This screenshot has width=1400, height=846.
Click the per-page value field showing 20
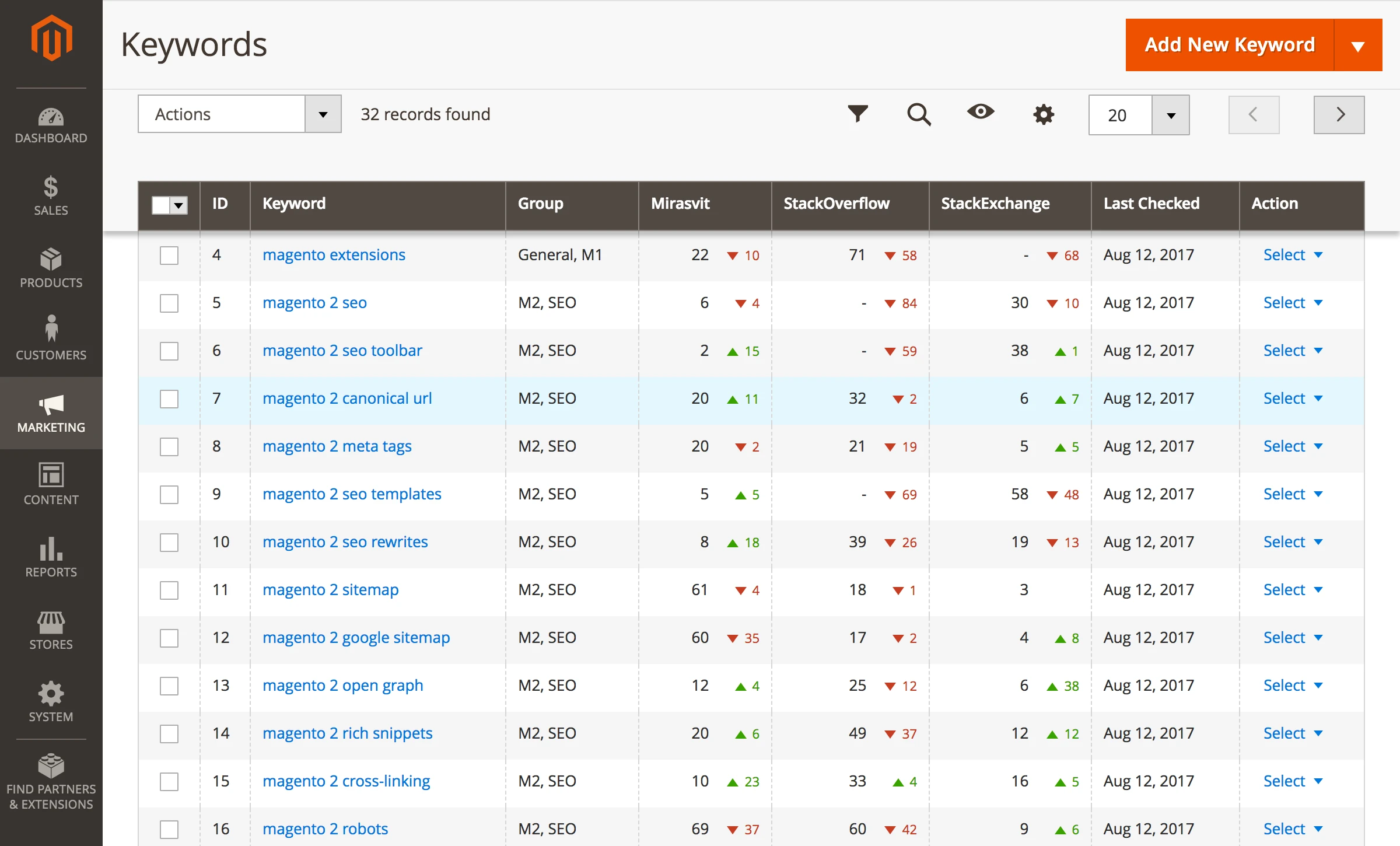1121,116
